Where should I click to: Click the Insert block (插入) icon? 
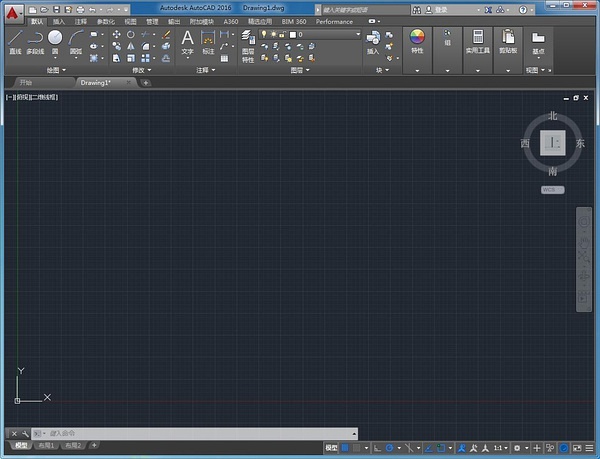373,41
